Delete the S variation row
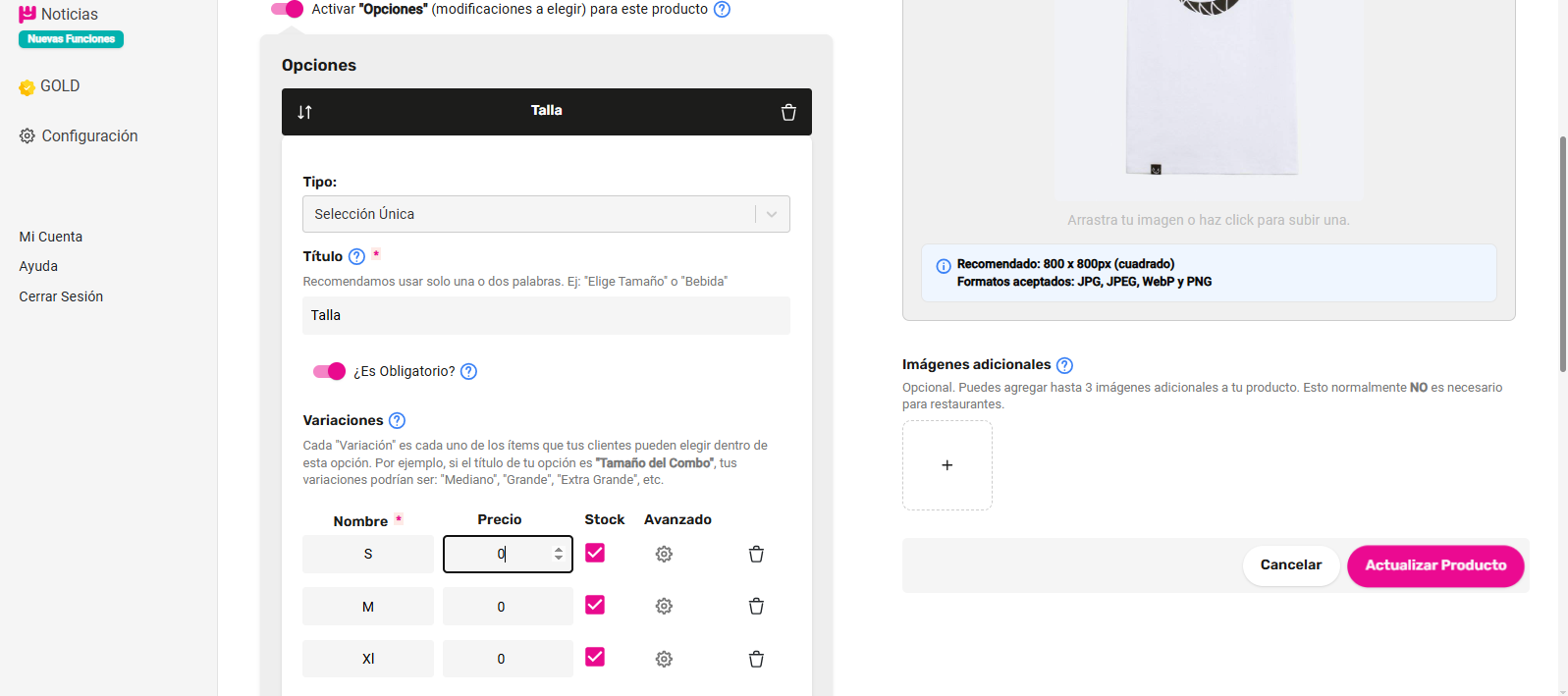 click(756, 555)
